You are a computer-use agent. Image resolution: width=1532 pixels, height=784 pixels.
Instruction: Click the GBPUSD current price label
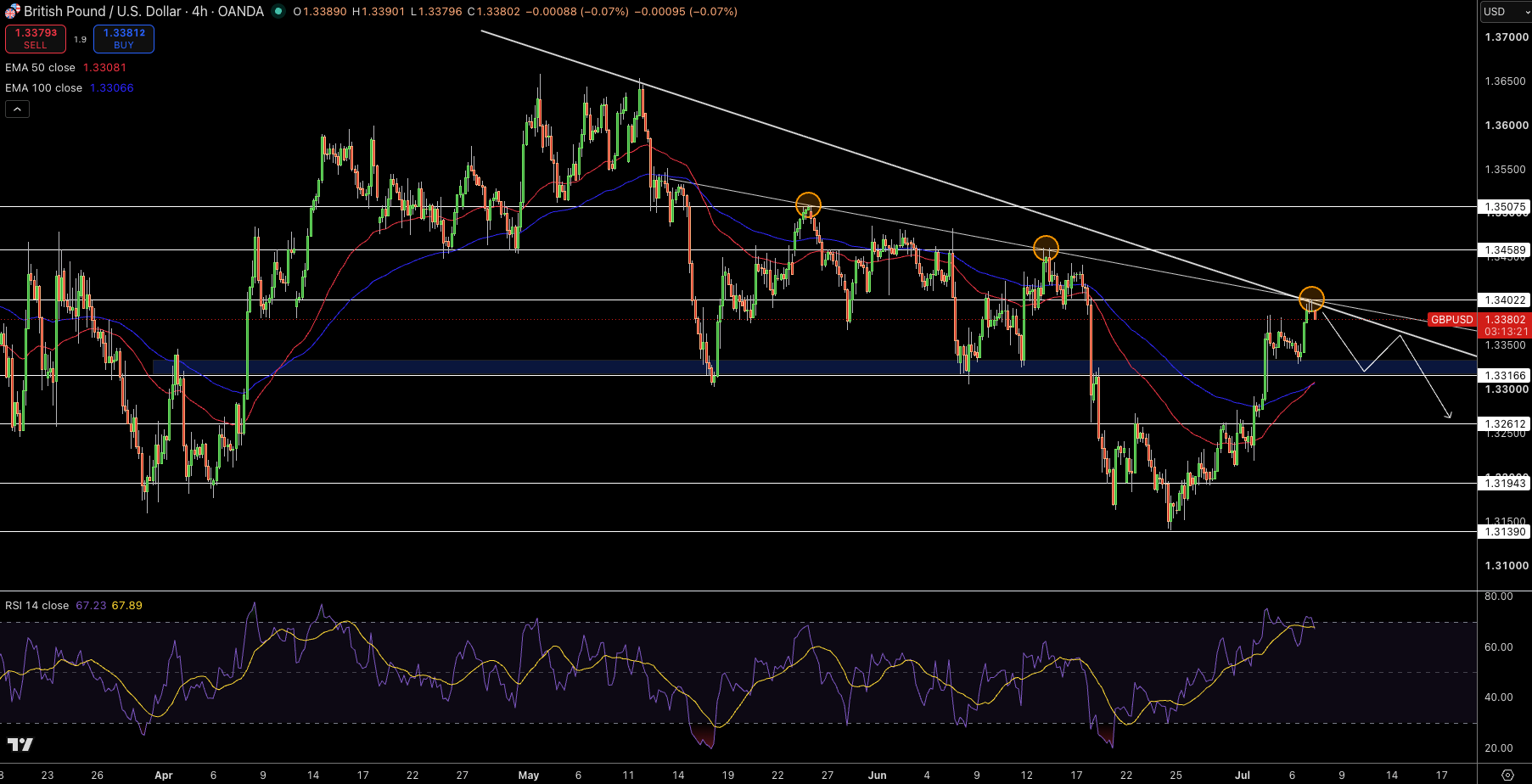pos(1451,320)
